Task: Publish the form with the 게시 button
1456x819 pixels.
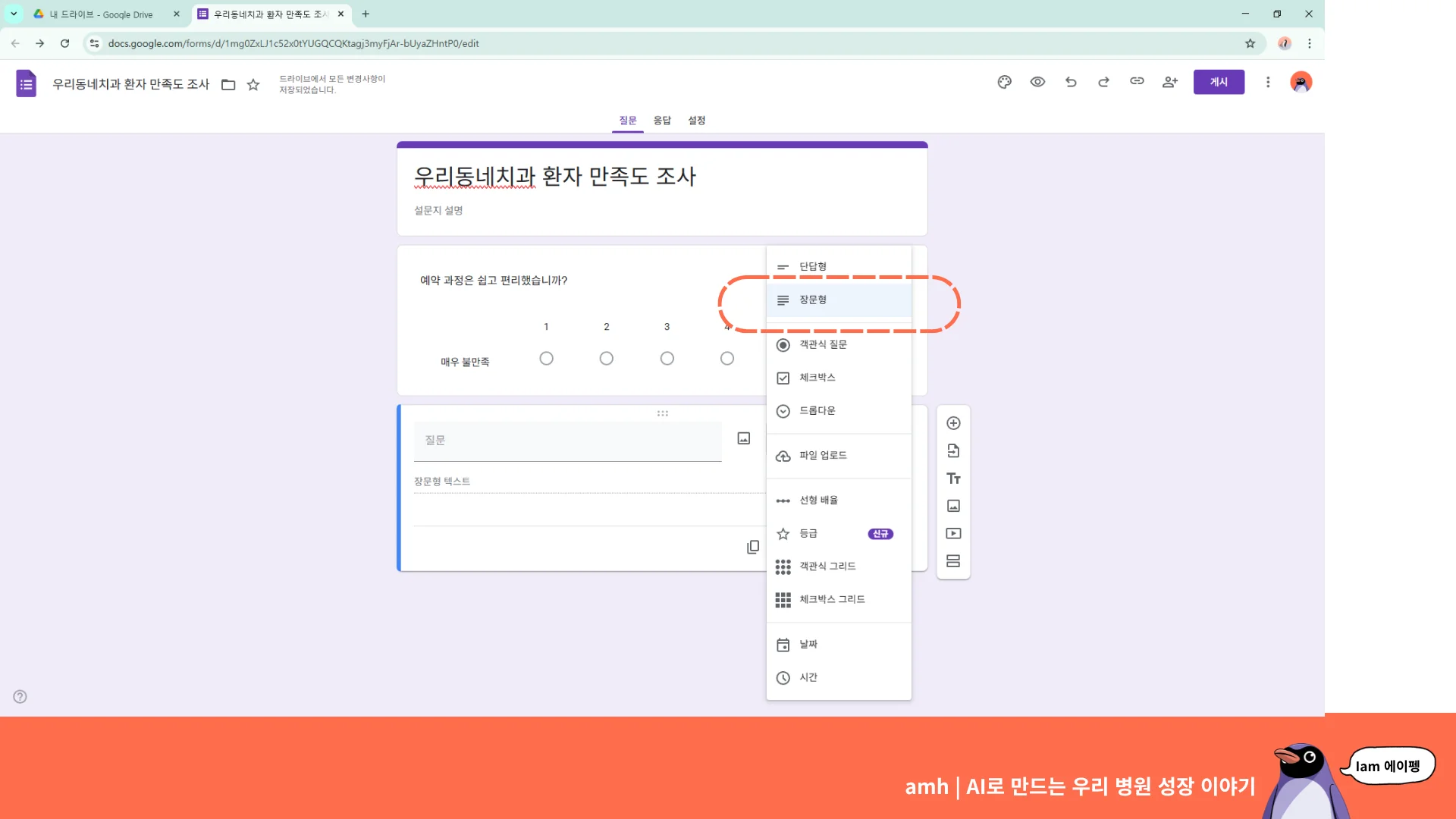Action: tap(1219, 82)
